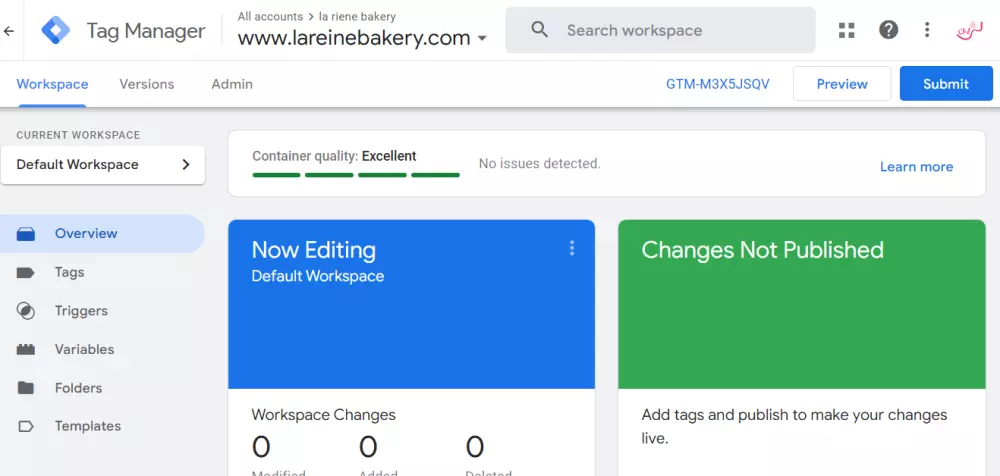Switch to the Admin tab
Screen dimensions: 1000x476
(232, 84)
